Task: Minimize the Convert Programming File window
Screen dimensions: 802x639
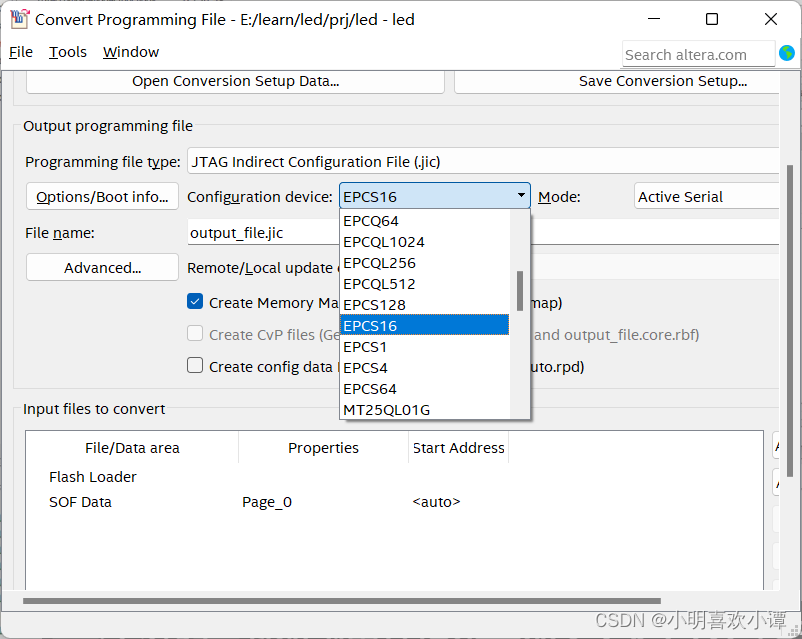Action: coord(654,19)
